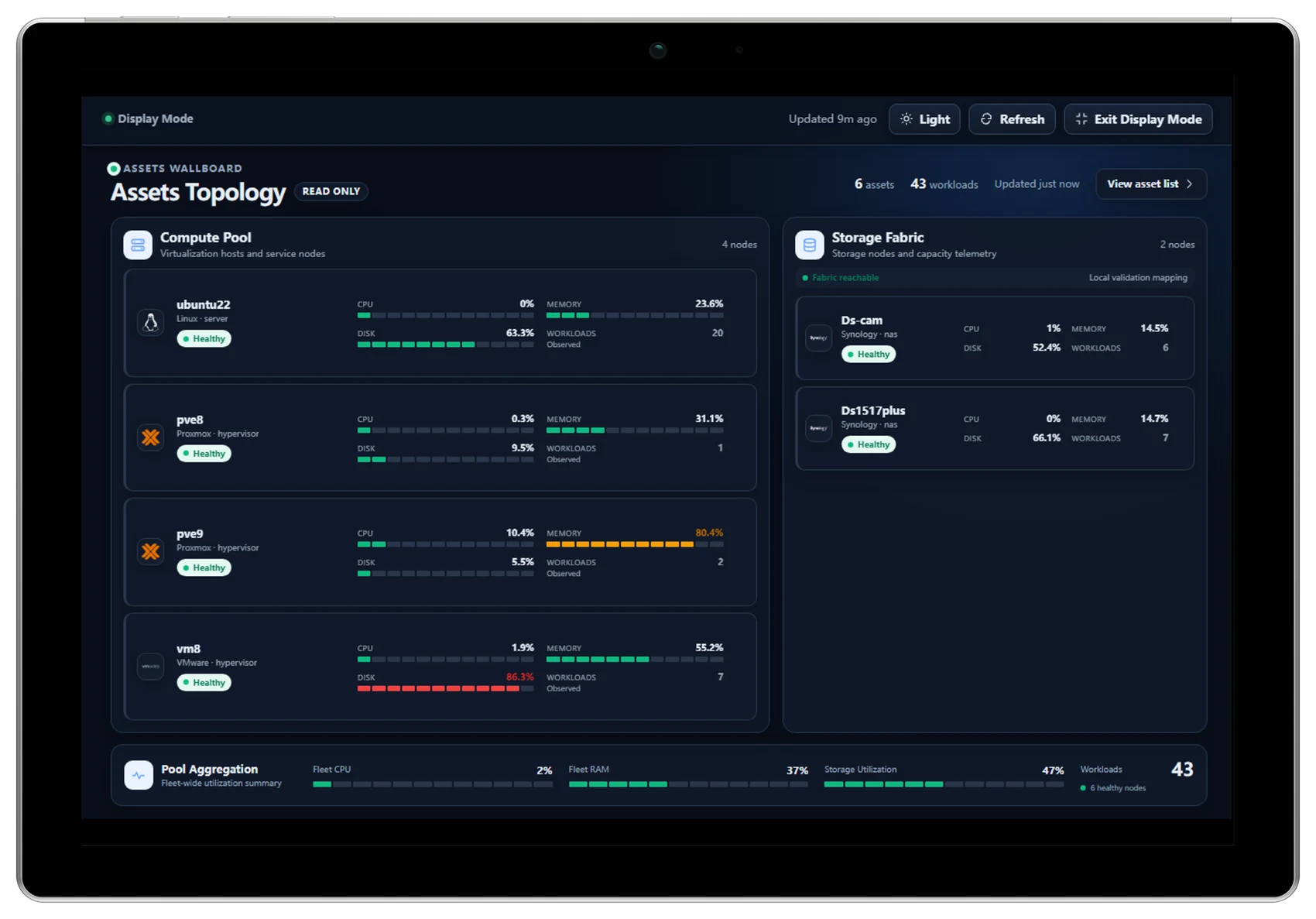Viewport: 1316px width, 919px height.
Task: Click the ubuntu22 Healthy status badge
Action: tap(204, 338)
